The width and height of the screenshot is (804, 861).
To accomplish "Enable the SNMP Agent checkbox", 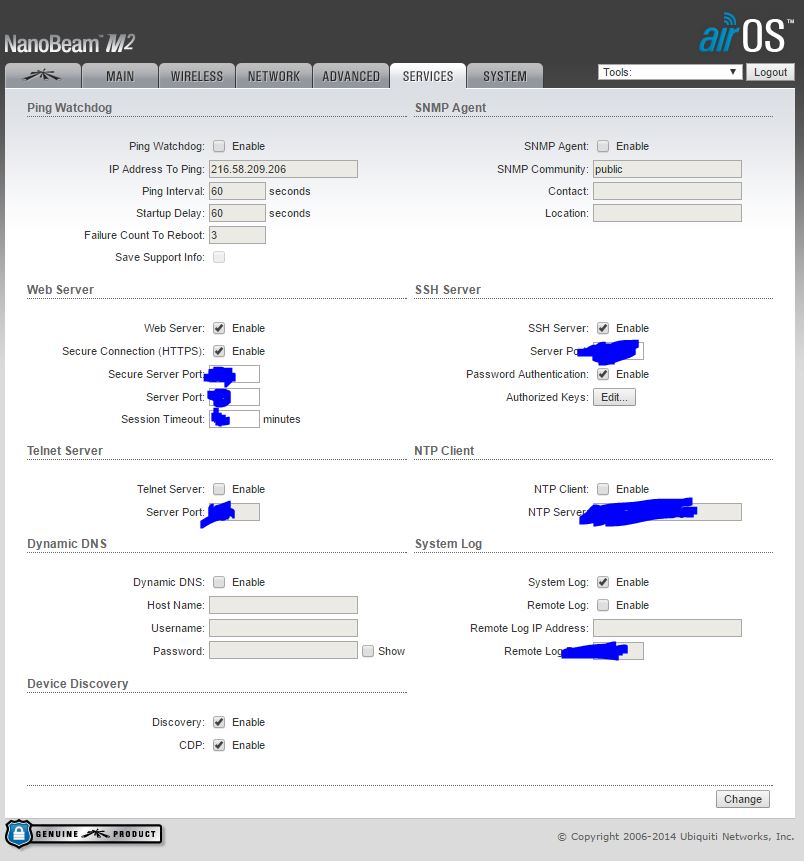I will pos(603,146).
